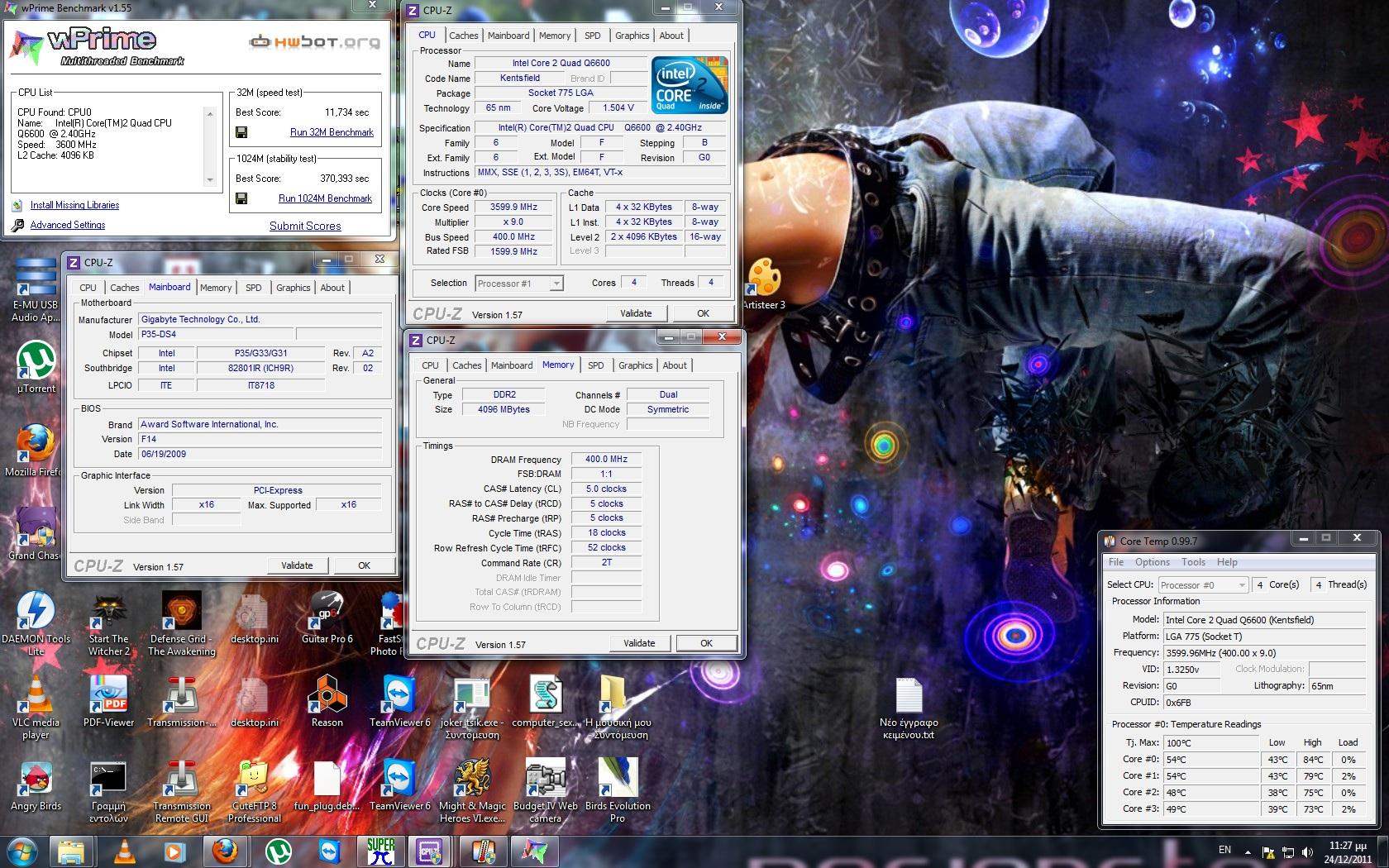Open DAEMON Tools Lite desktop icon

(36, 623)
